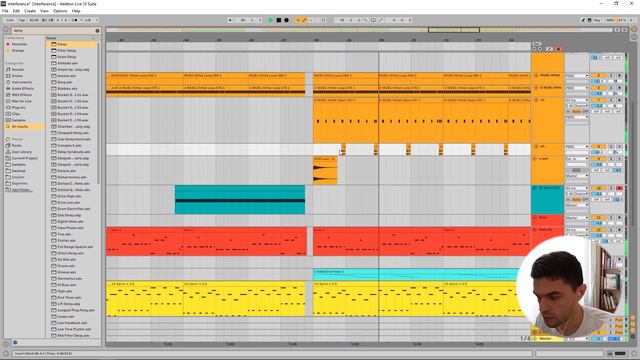Toggle the MIDI map mode button

[610, 20]
